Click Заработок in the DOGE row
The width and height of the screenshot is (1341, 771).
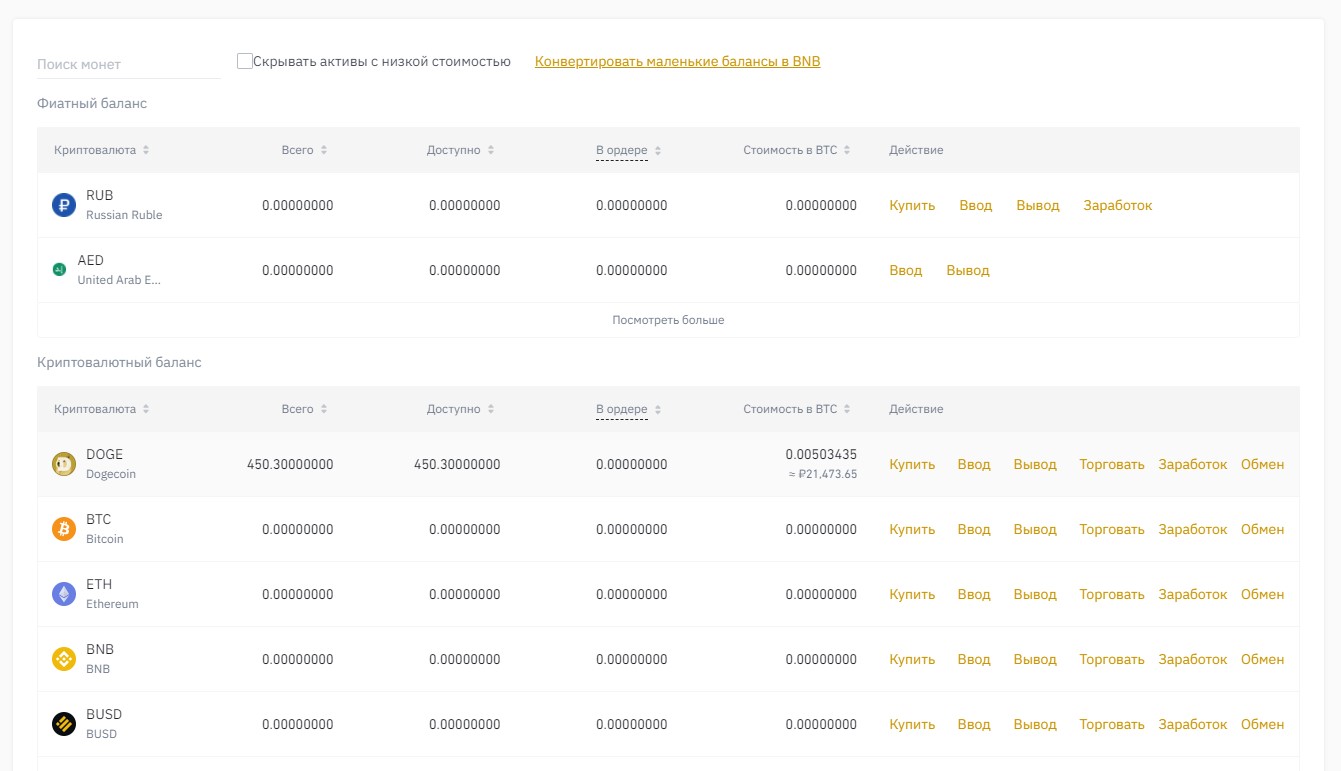1193,464
